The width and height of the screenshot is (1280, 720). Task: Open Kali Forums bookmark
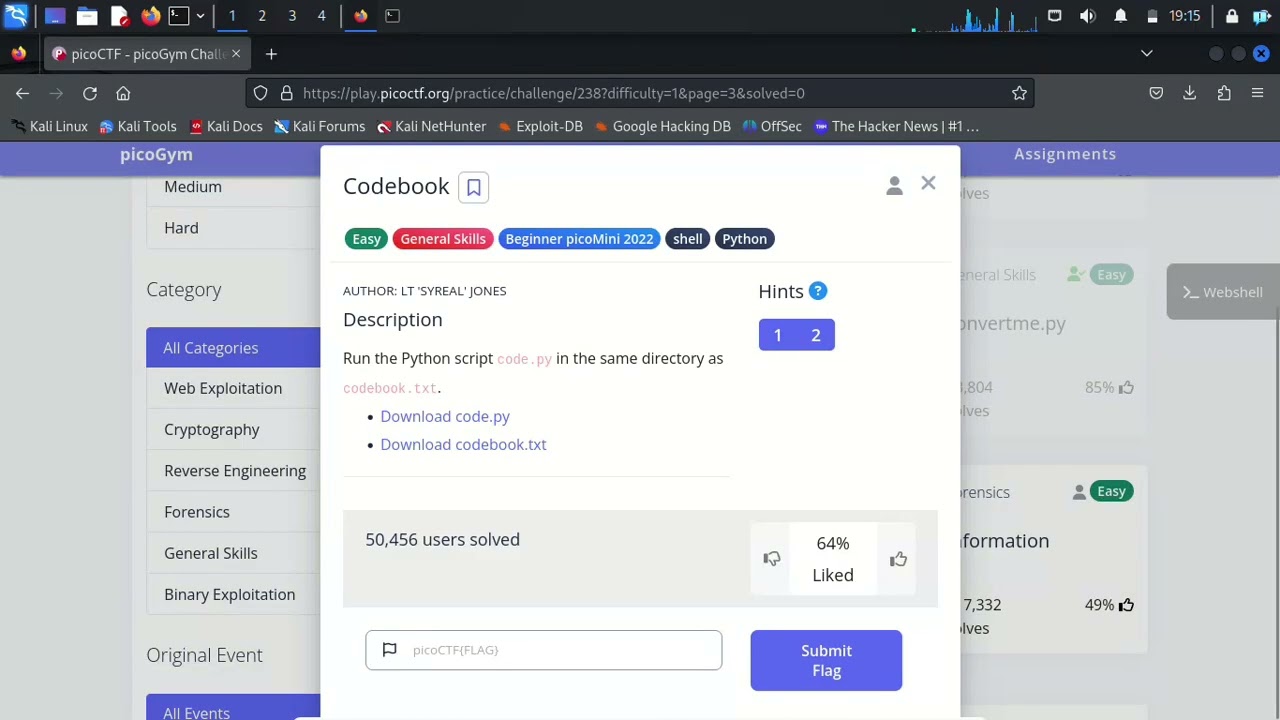(320, 126)
